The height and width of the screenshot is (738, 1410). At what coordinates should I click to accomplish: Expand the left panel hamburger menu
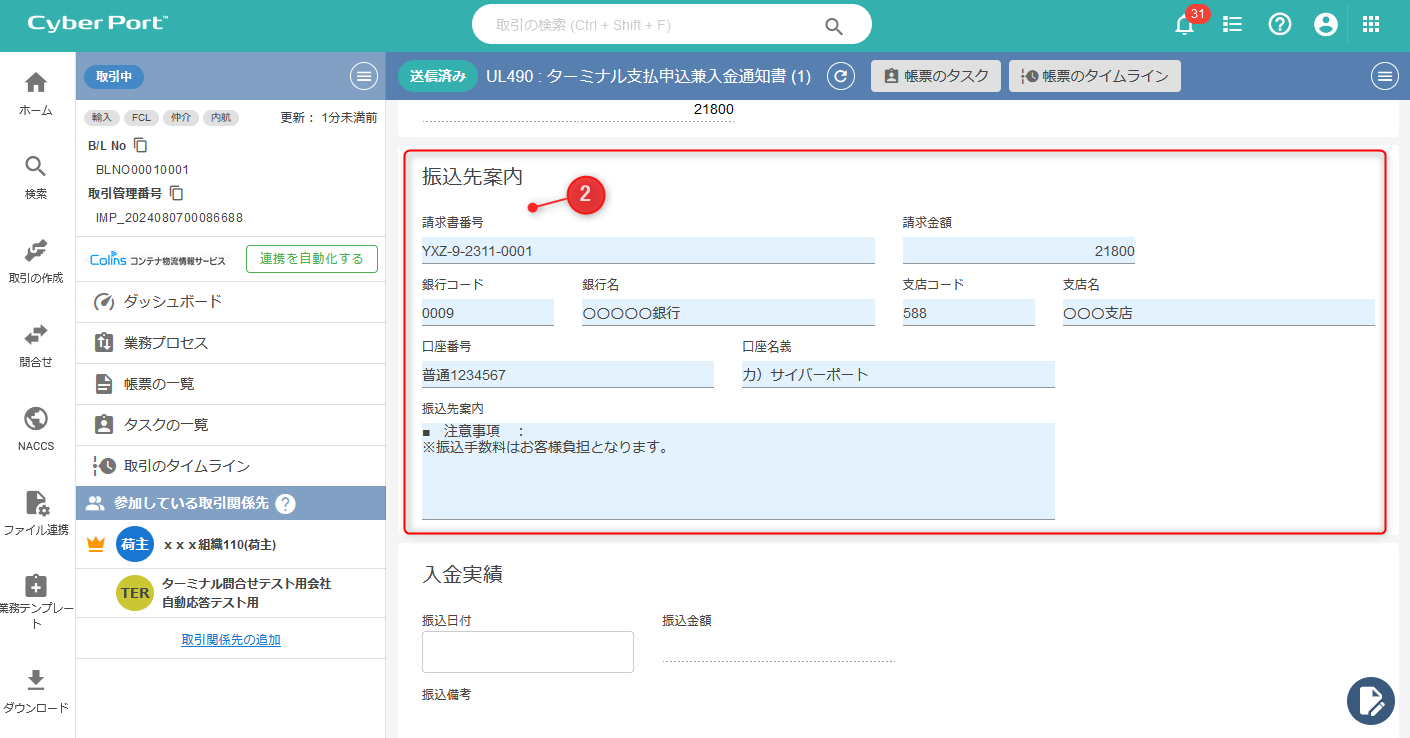(363, 76)
